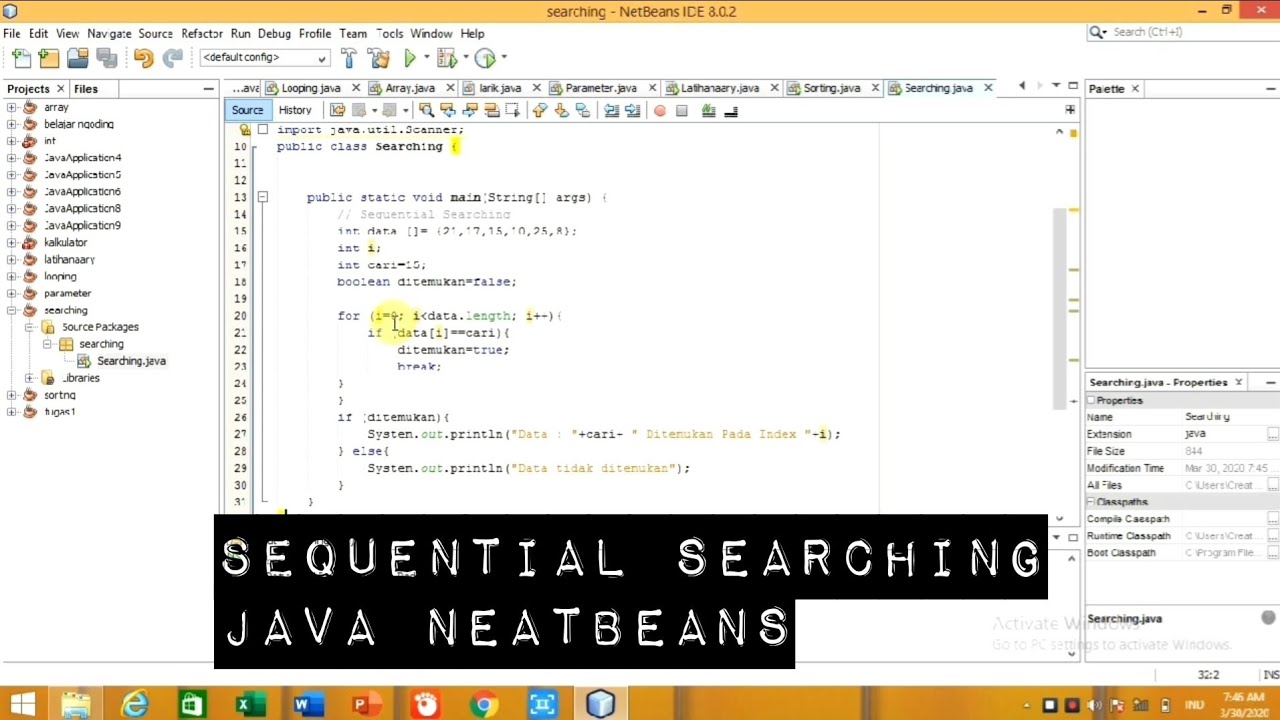Viewport: 1280px width, 720px height.
Task: Click the Open Project toolbar icon
Action: tap(77, 58)
